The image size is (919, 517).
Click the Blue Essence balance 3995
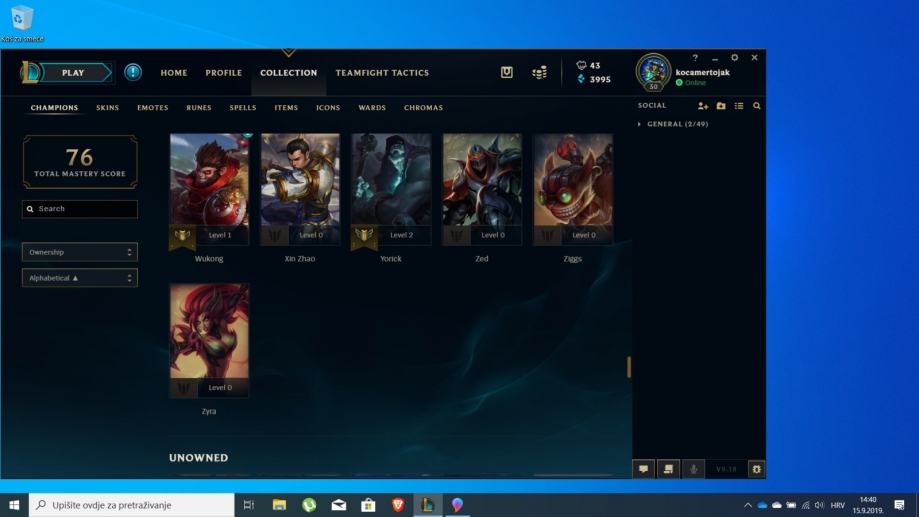594,79
